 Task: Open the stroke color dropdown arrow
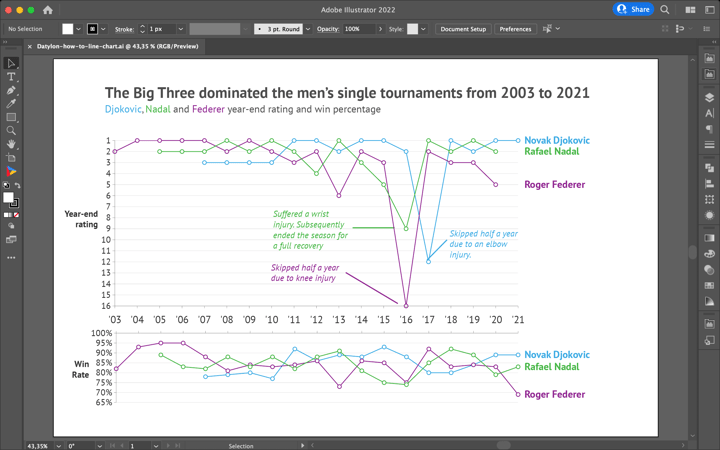click(x=103, y=29)
